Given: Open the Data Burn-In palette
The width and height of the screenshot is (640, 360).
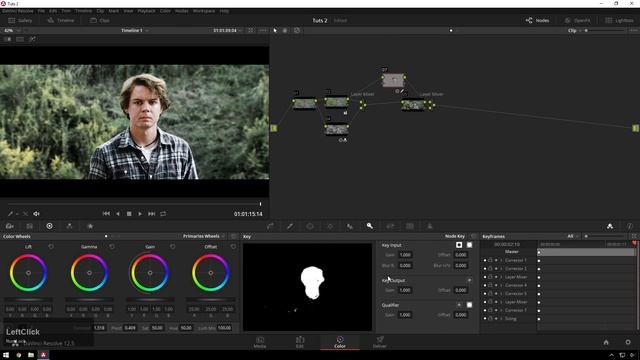Looking at the screenshot, I should tap(430, 226).
